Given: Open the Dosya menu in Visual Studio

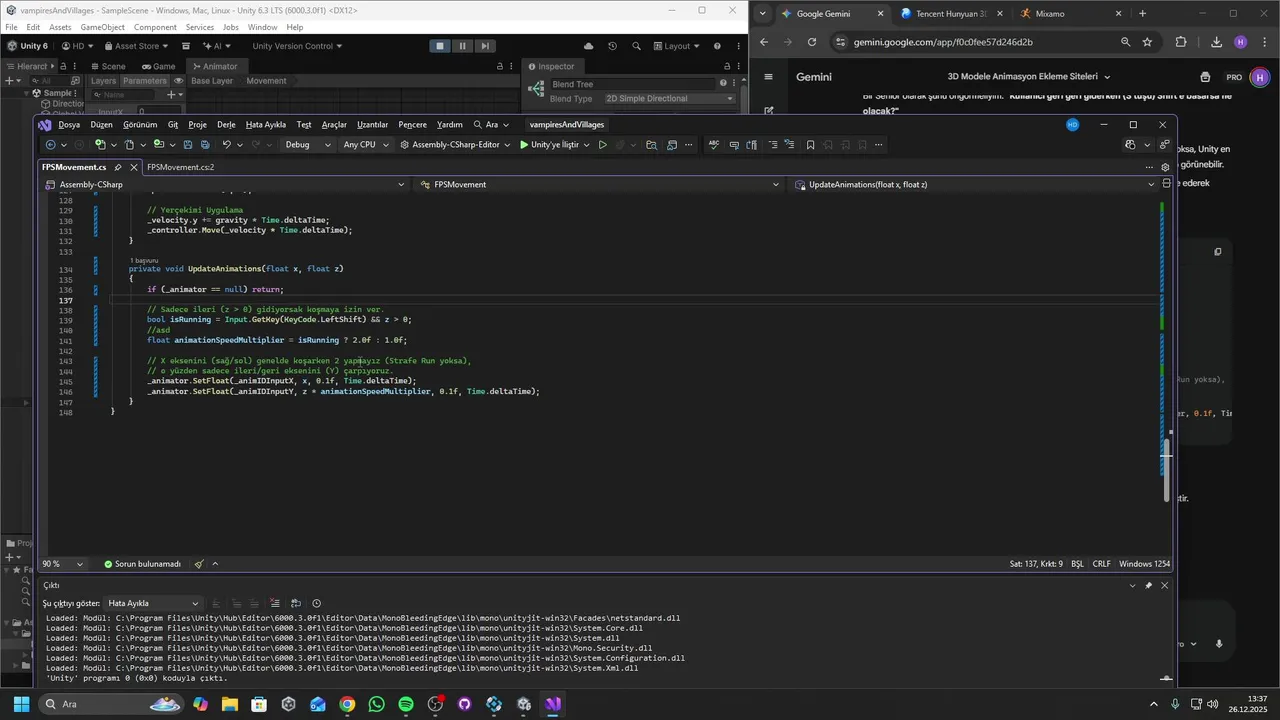Looking at the screenshot, I should tap(69, 125).
